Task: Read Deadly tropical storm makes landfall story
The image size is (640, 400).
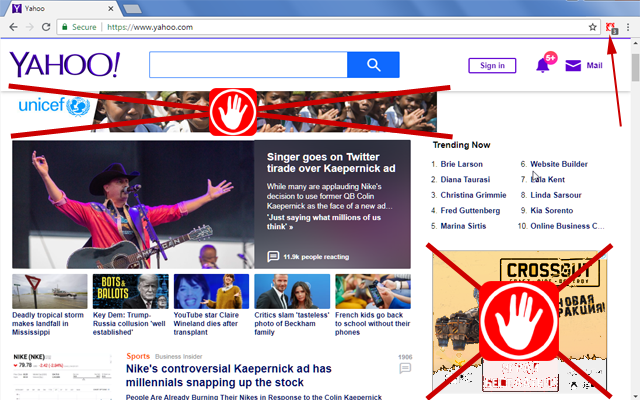Action: [x=48, y=324]
